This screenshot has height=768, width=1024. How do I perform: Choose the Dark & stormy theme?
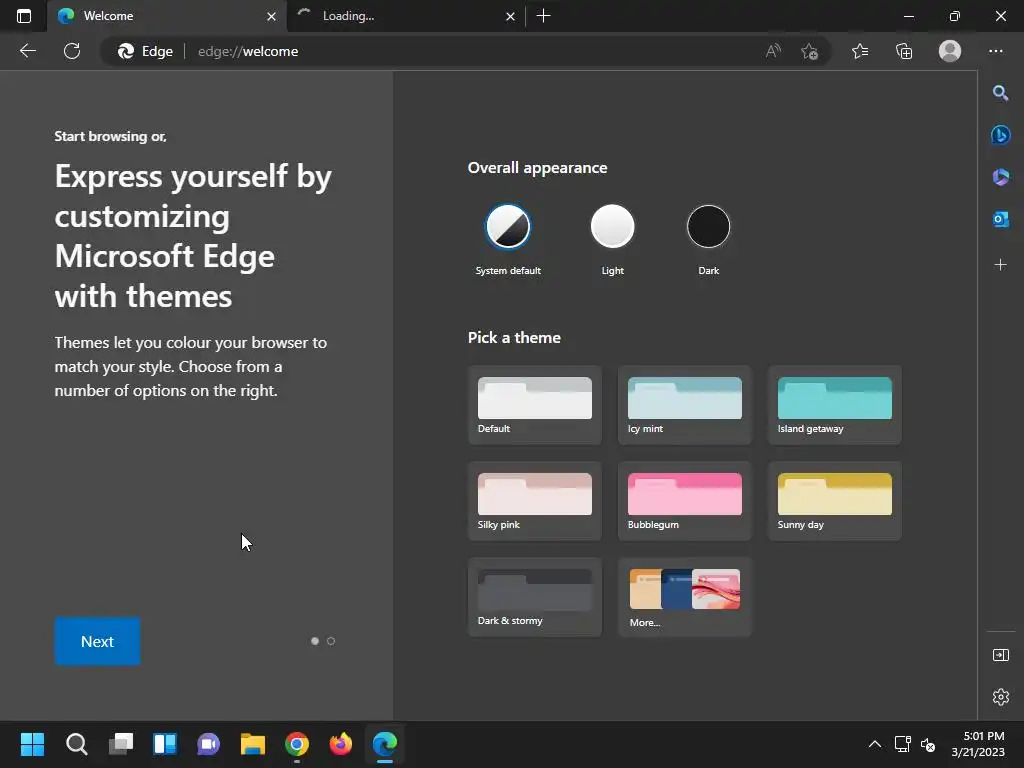click(x=535, y=597)
